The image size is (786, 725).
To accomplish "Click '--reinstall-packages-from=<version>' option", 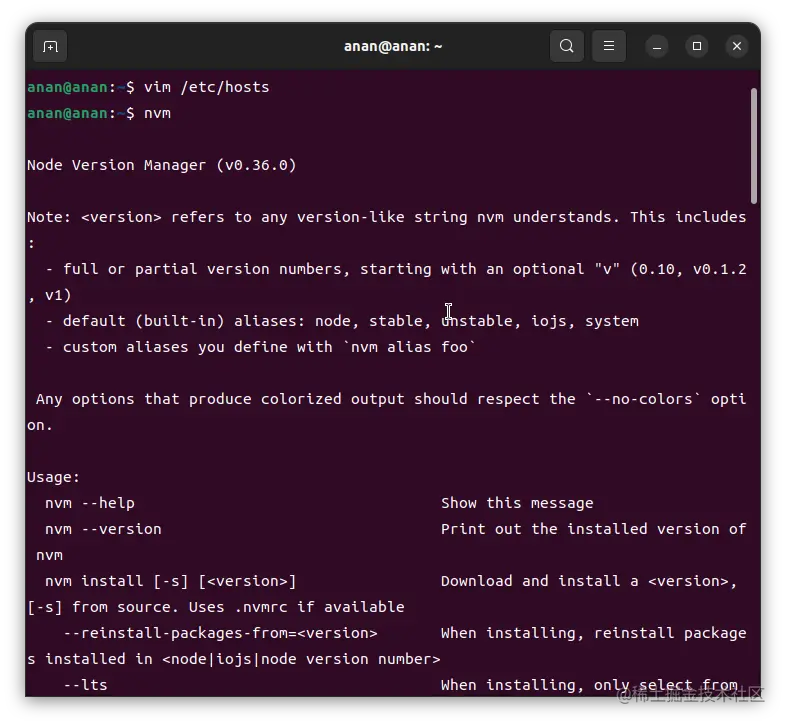I will [221, 634].
